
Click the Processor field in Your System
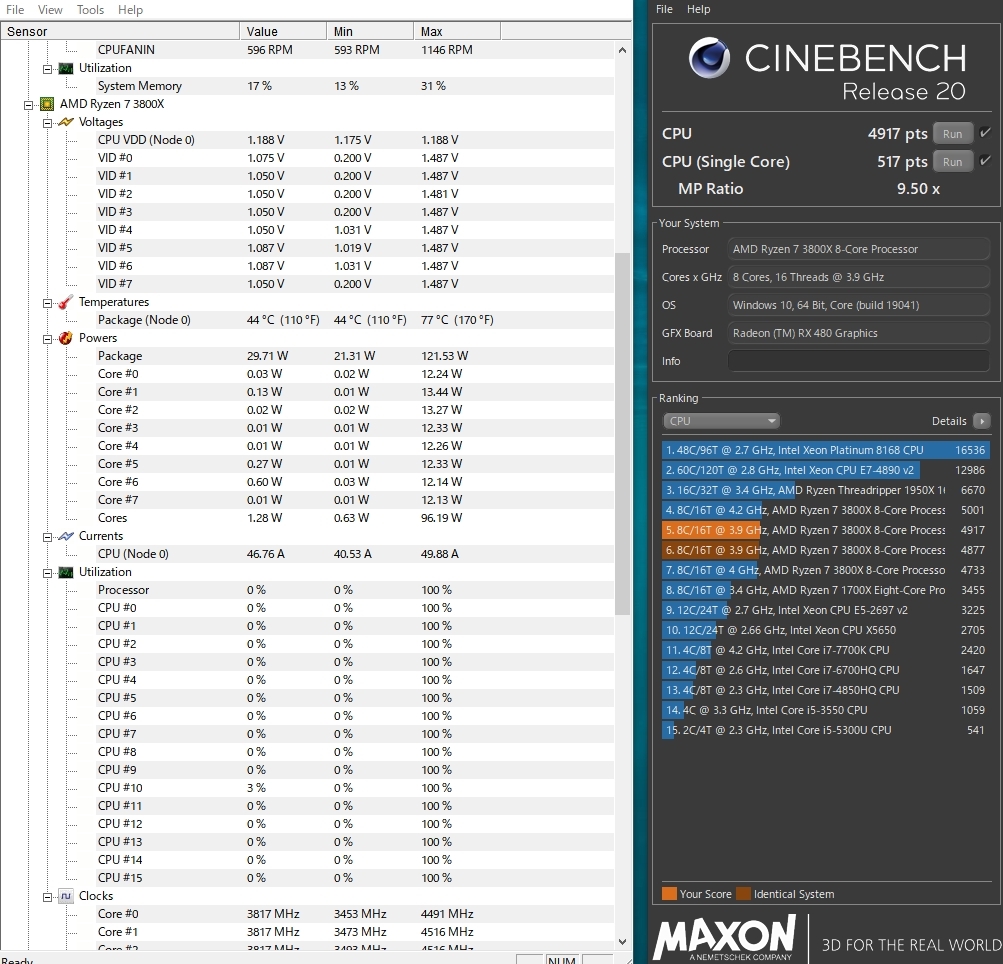coord(858,249)
